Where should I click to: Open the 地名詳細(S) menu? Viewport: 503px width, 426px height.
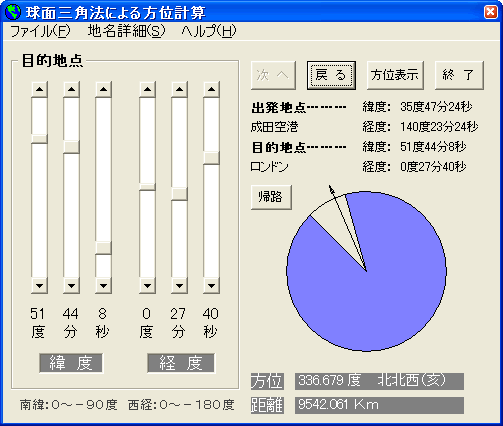point(126,31)
